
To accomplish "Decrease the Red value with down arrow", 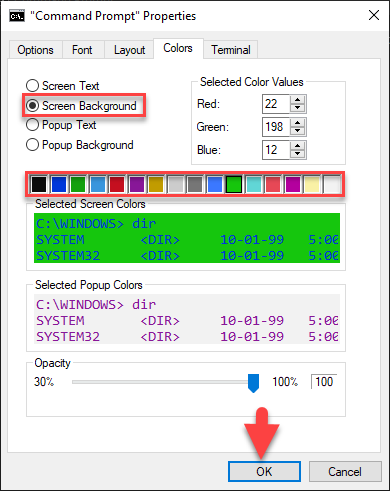I will (x=297, y=108).
